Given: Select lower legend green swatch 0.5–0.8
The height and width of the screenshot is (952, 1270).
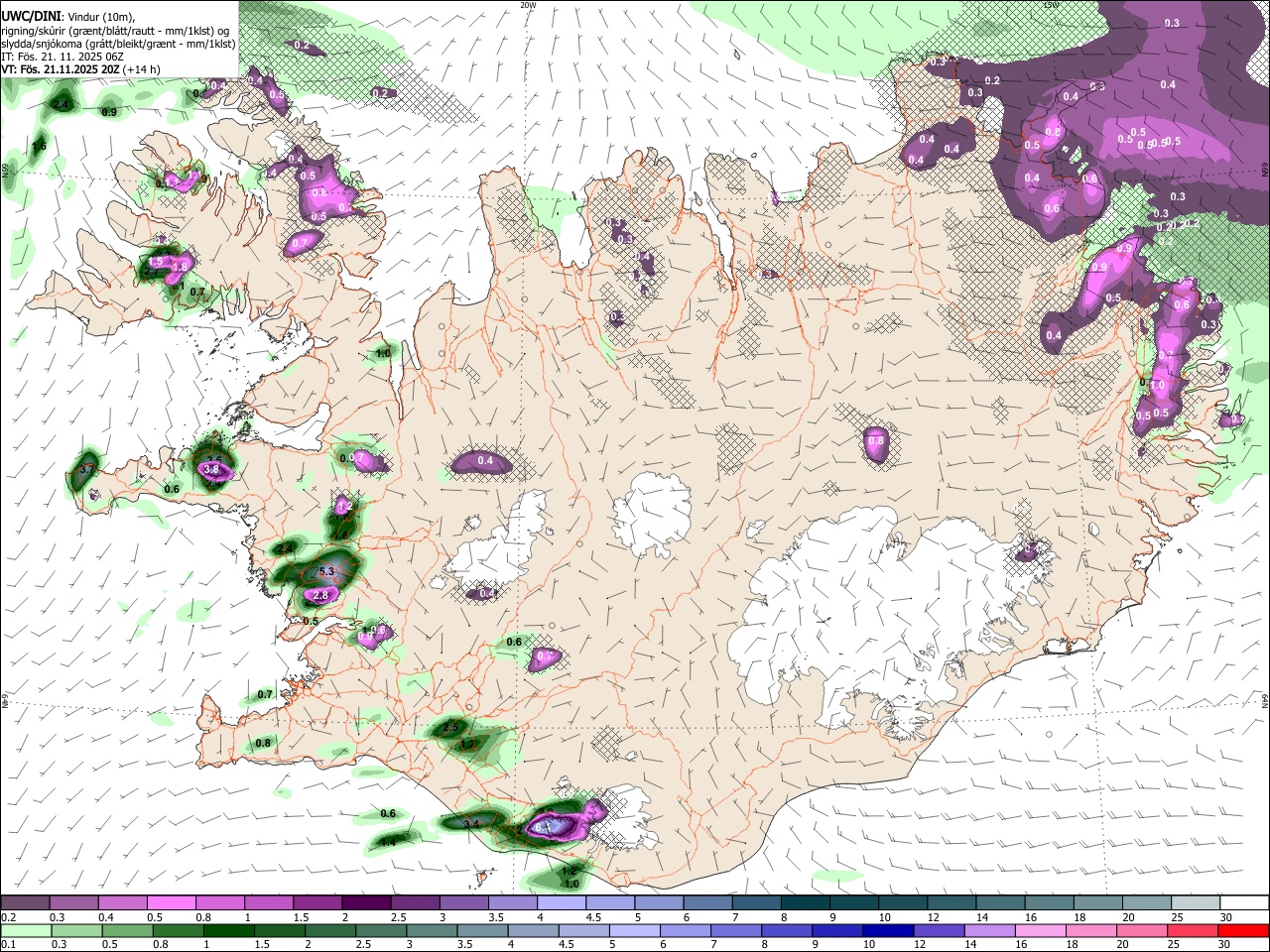Looking at the screenshot, I should (x=127, y=930).
